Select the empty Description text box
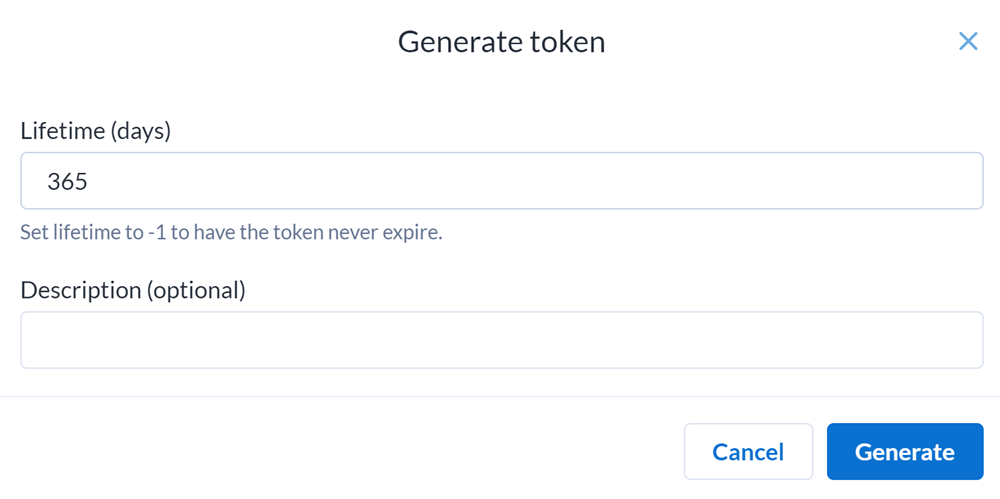 point(501,340)
